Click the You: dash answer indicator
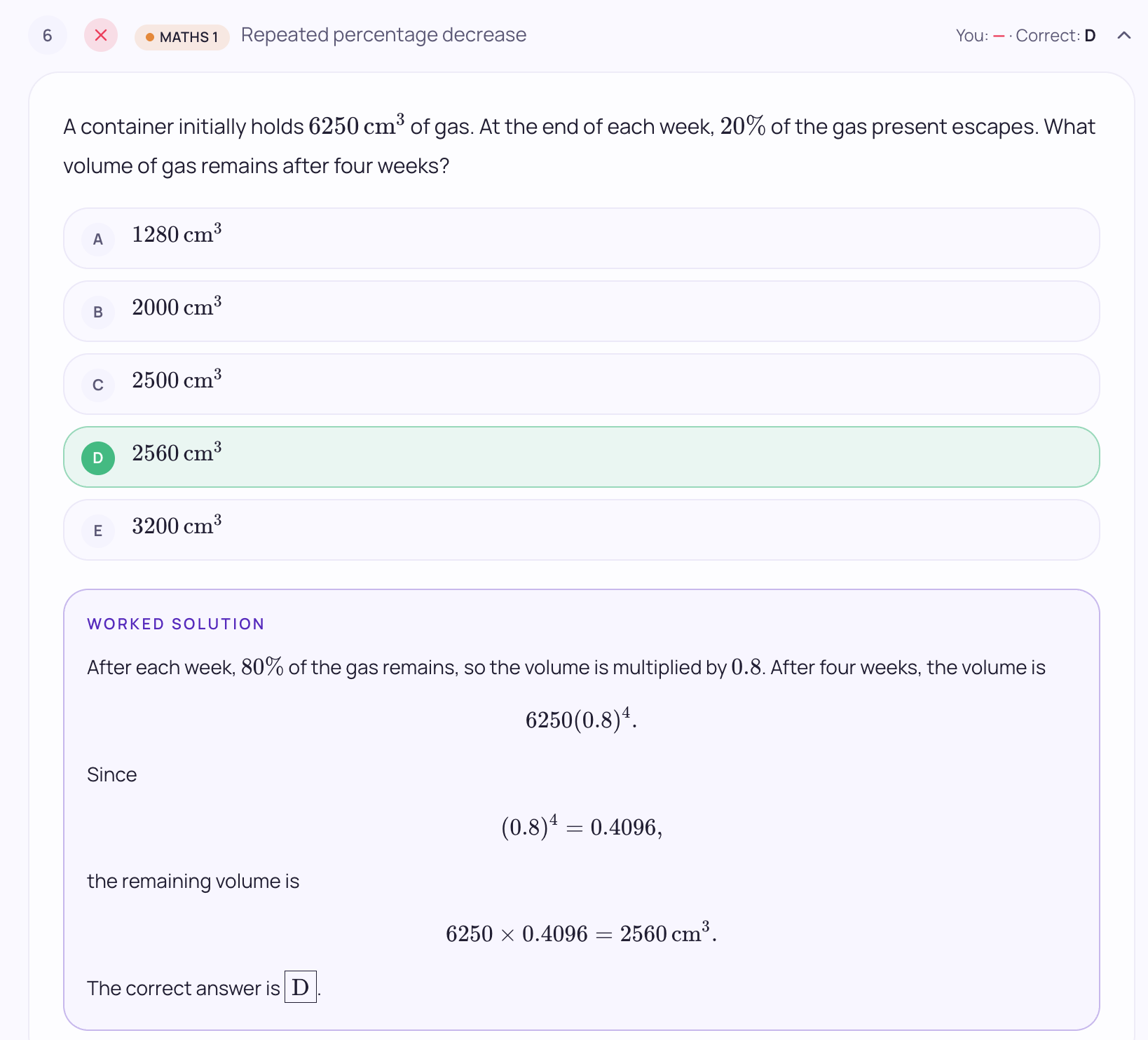Screen dimensions: 1148x1040 point(980,36)
